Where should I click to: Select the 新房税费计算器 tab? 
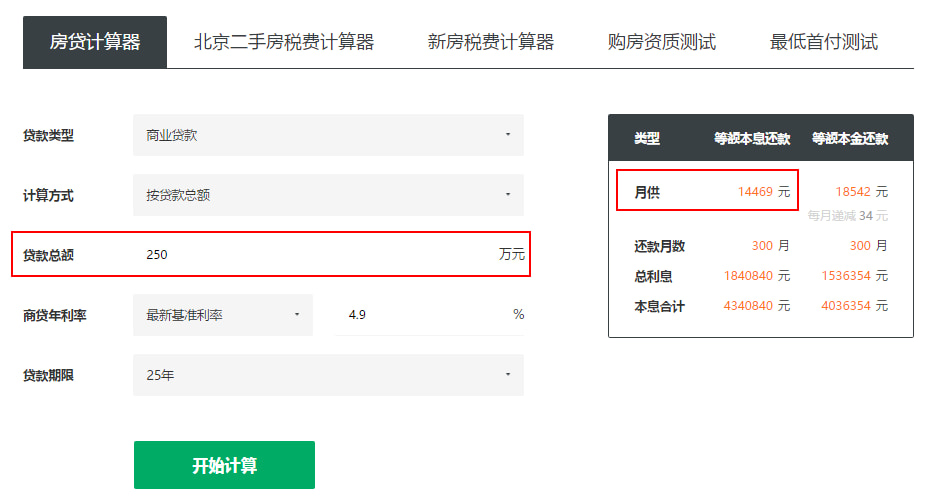tap(490, 42)
